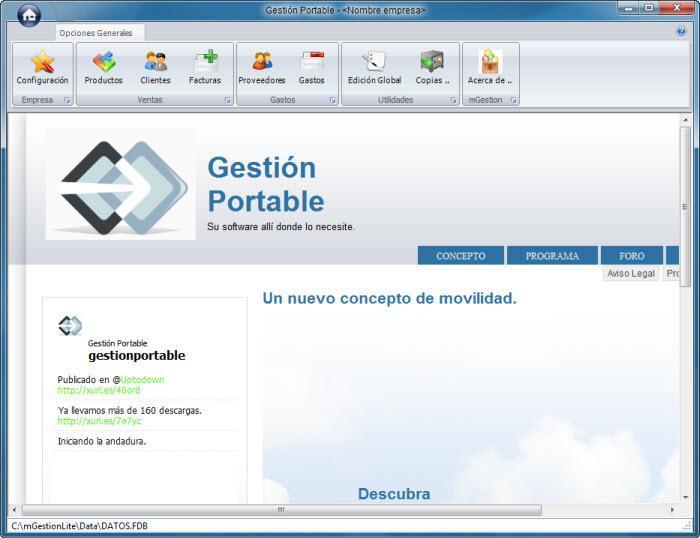Click the horizontal scrollbar thumb
Image resolution: width=700 pixels, height=538 pixels.
(282, 509)
